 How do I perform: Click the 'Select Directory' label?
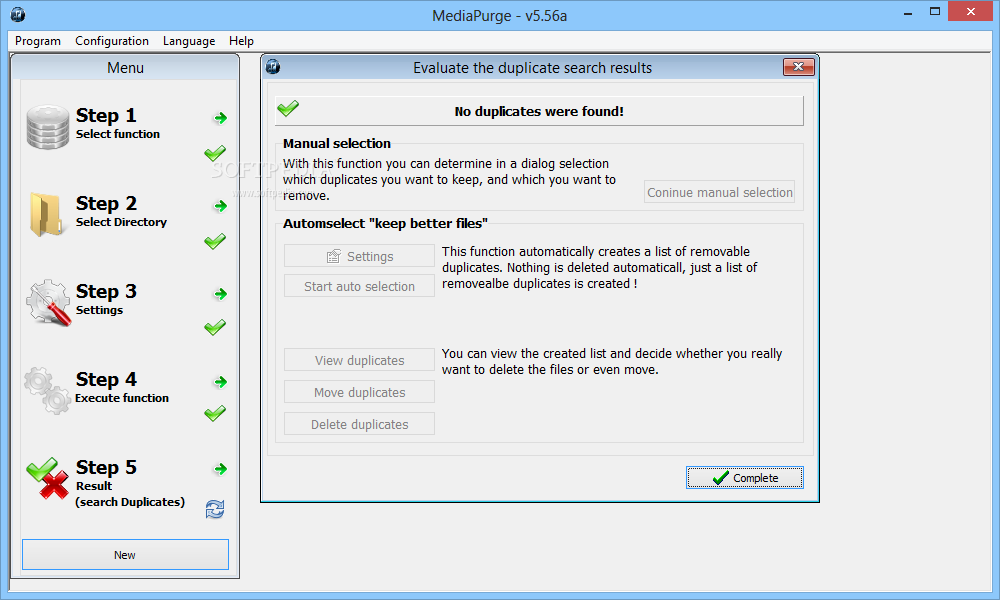click(x=121, y=222)
